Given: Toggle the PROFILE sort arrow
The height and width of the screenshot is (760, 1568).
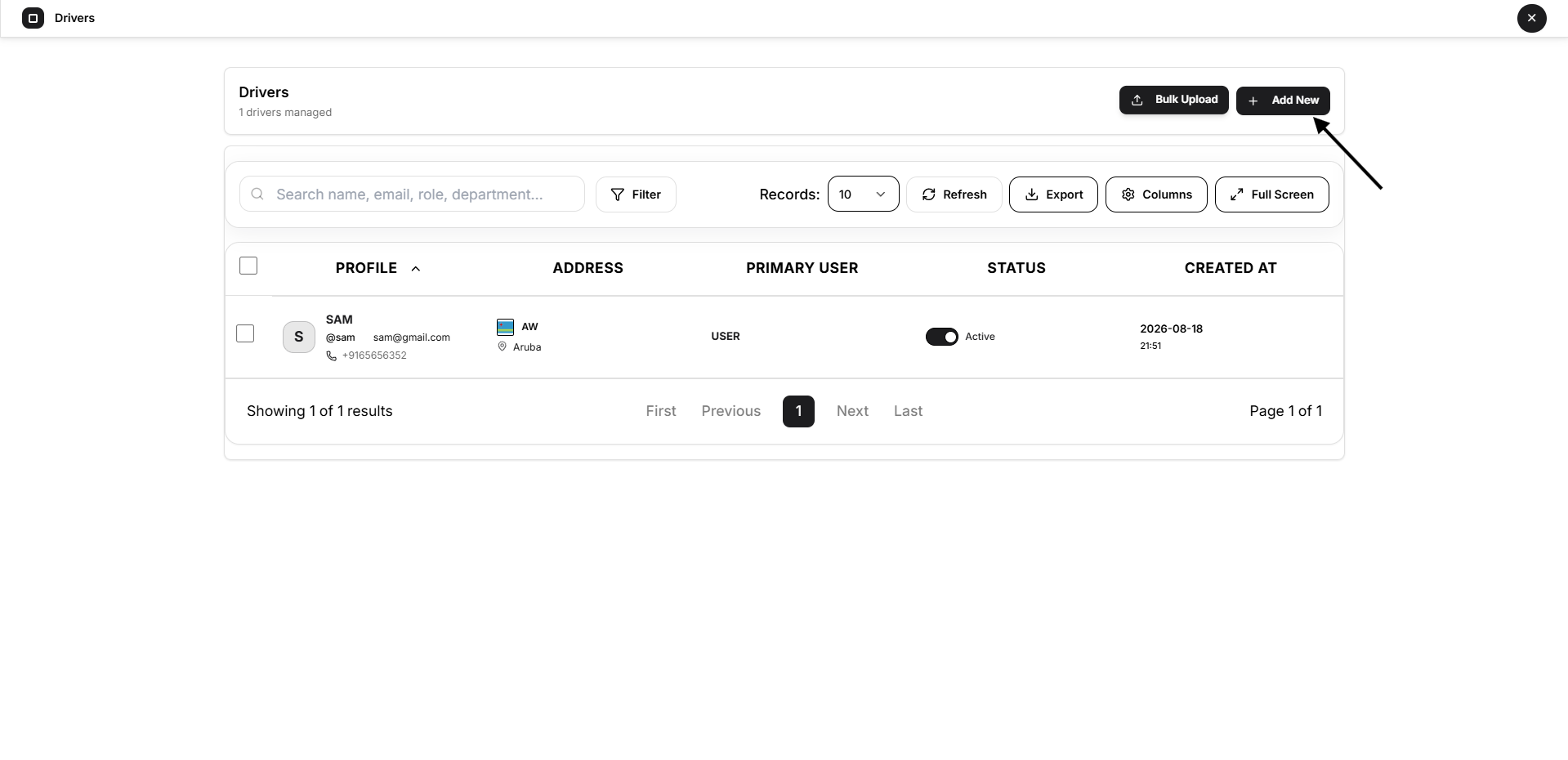Looking at the screenshot, I should tap(415, 269).
